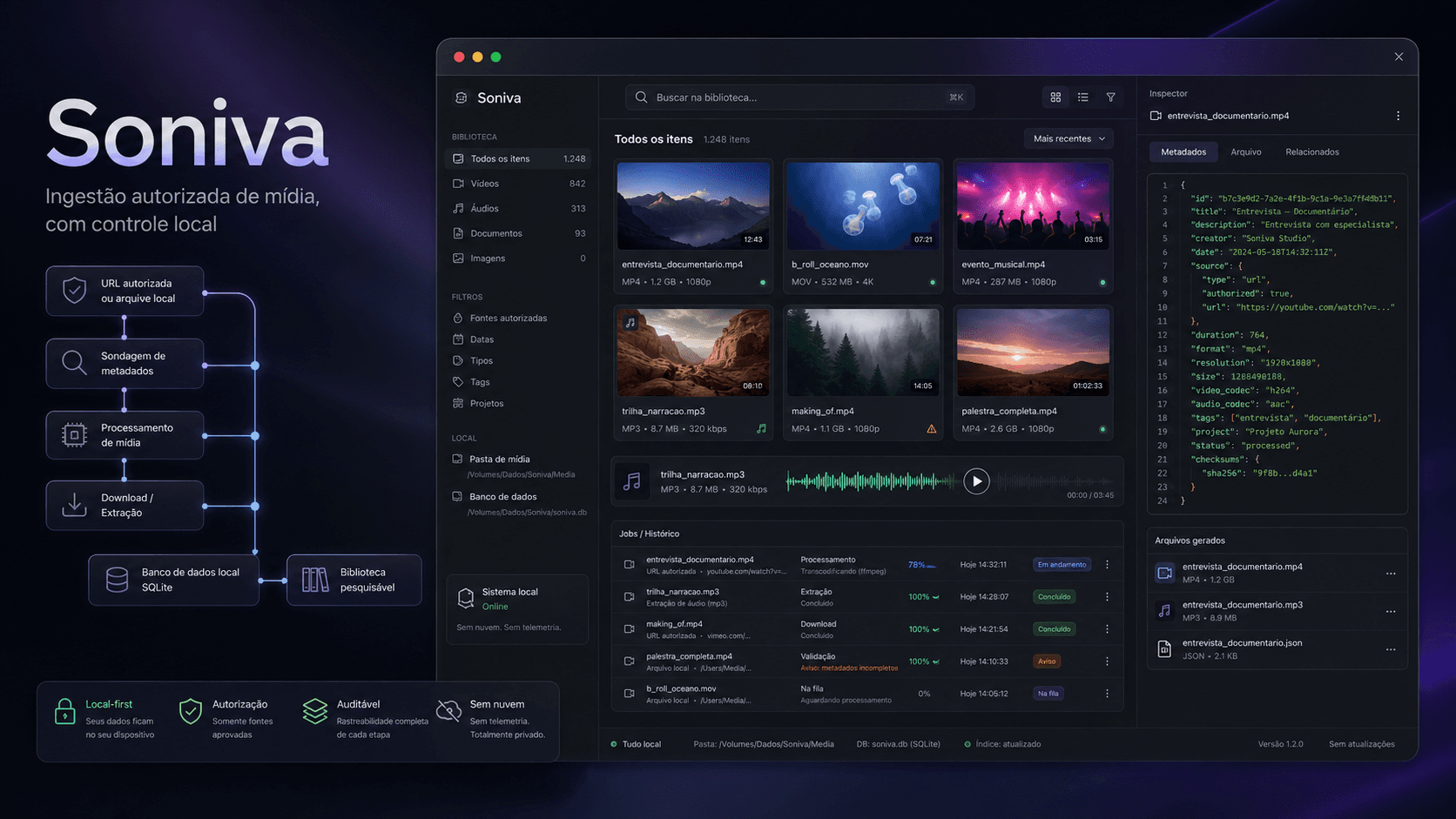
Task: Open evento_musical.mp4 concert thumbnail
Action: pyautogui.click(x=1033, y=206)
